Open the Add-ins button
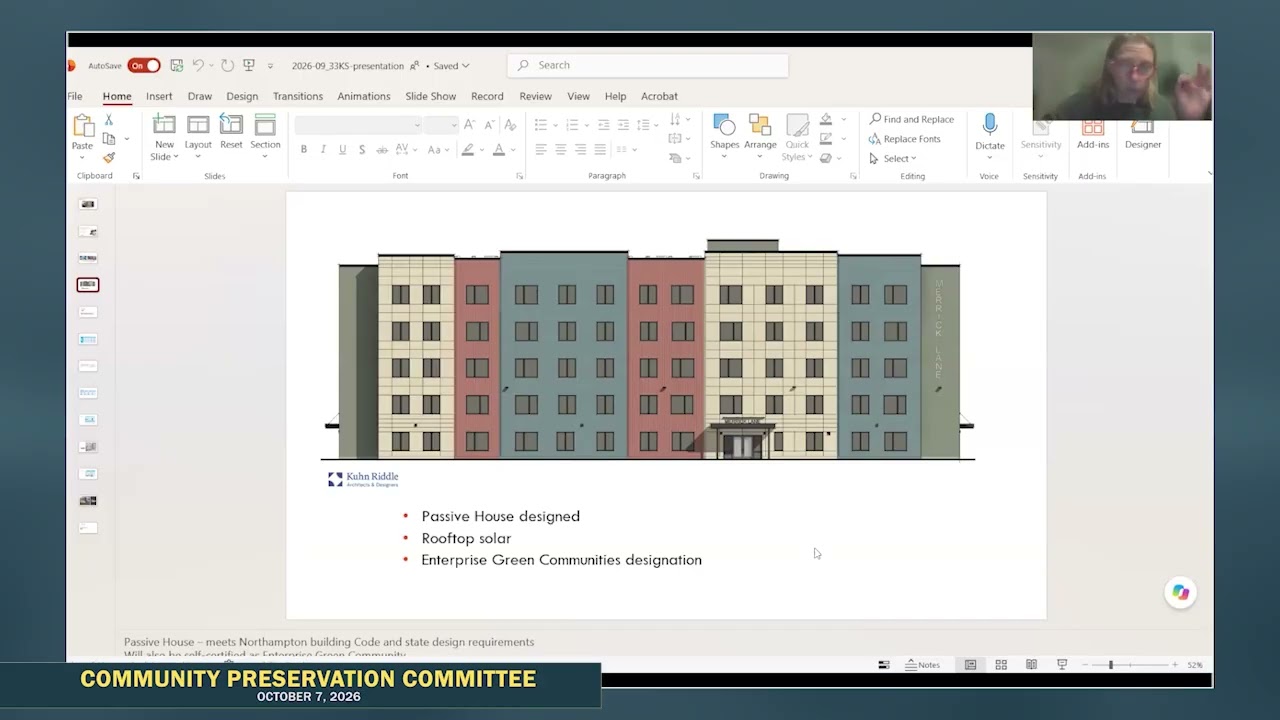Viewport: 1280px width, 720px height. tap(1093, 134)
